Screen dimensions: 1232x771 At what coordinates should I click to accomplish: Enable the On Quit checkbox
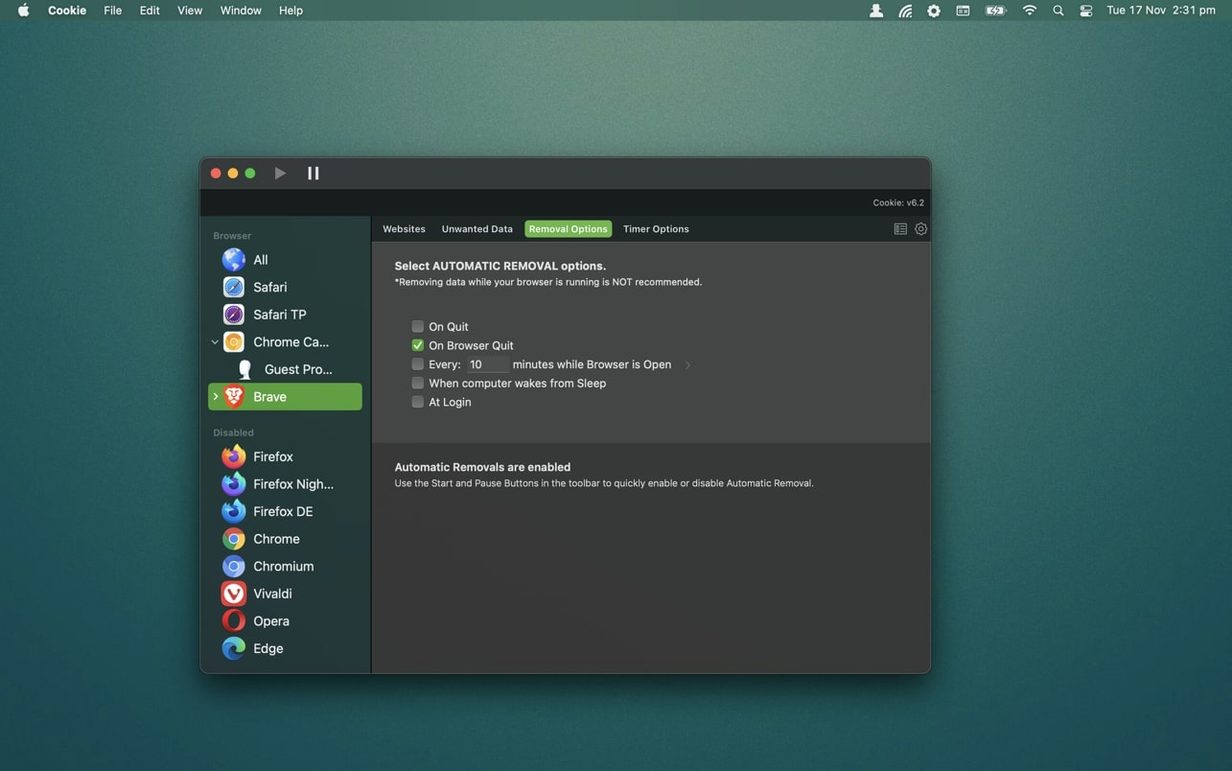tap(418, 327)
